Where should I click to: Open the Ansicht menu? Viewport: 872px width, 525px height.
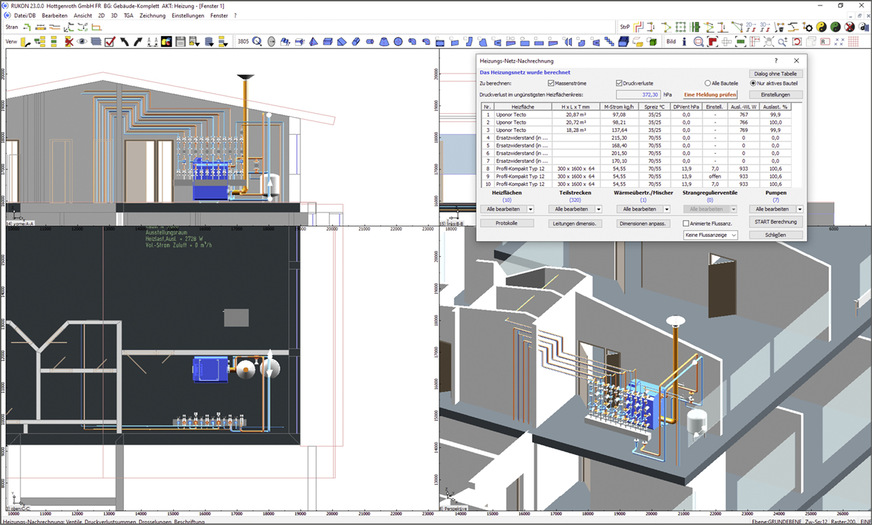click(x=82, y=16)
